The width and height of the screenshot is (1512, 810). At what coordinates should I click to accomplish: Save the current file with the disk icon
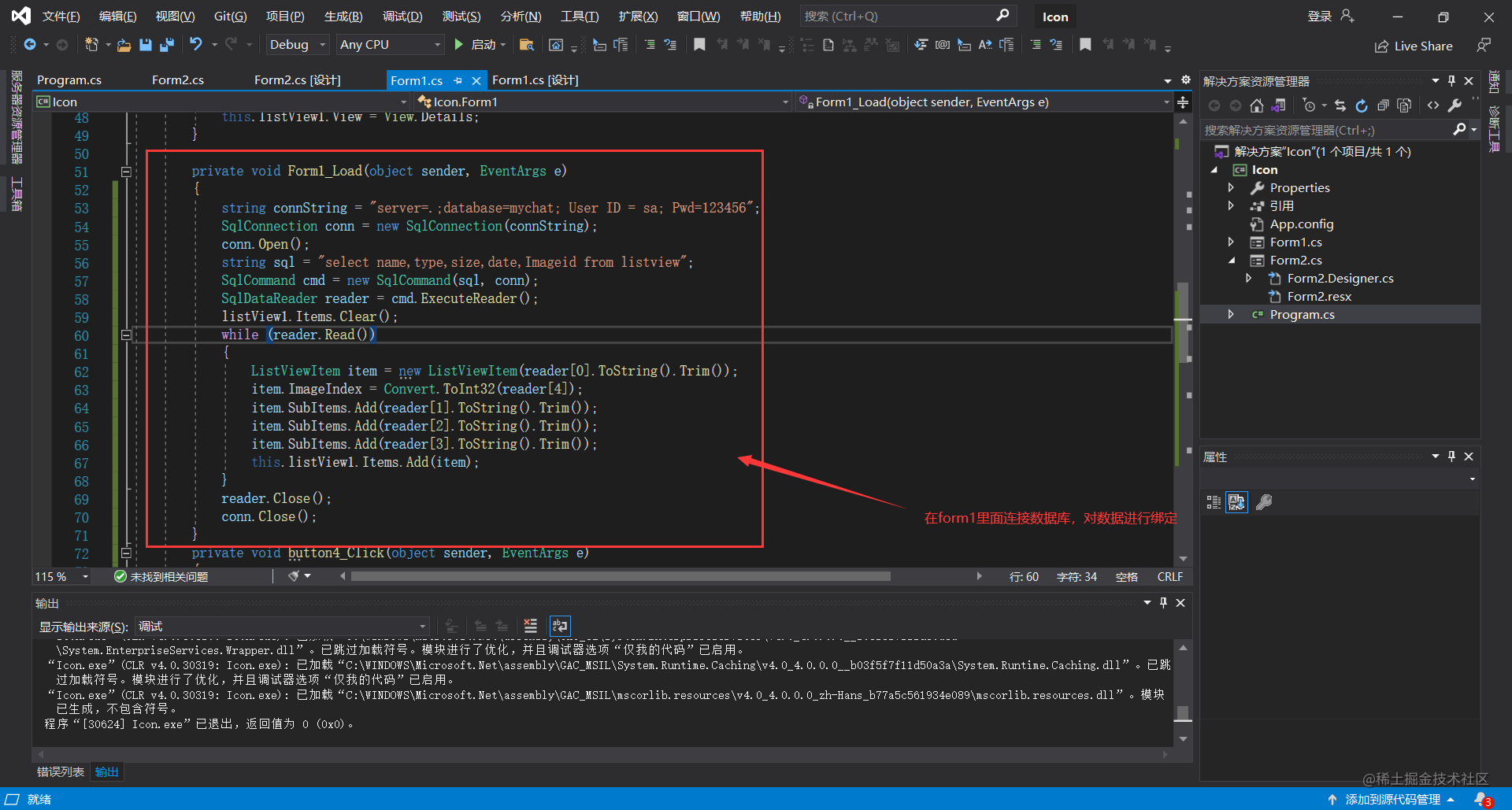coord(145,45)
